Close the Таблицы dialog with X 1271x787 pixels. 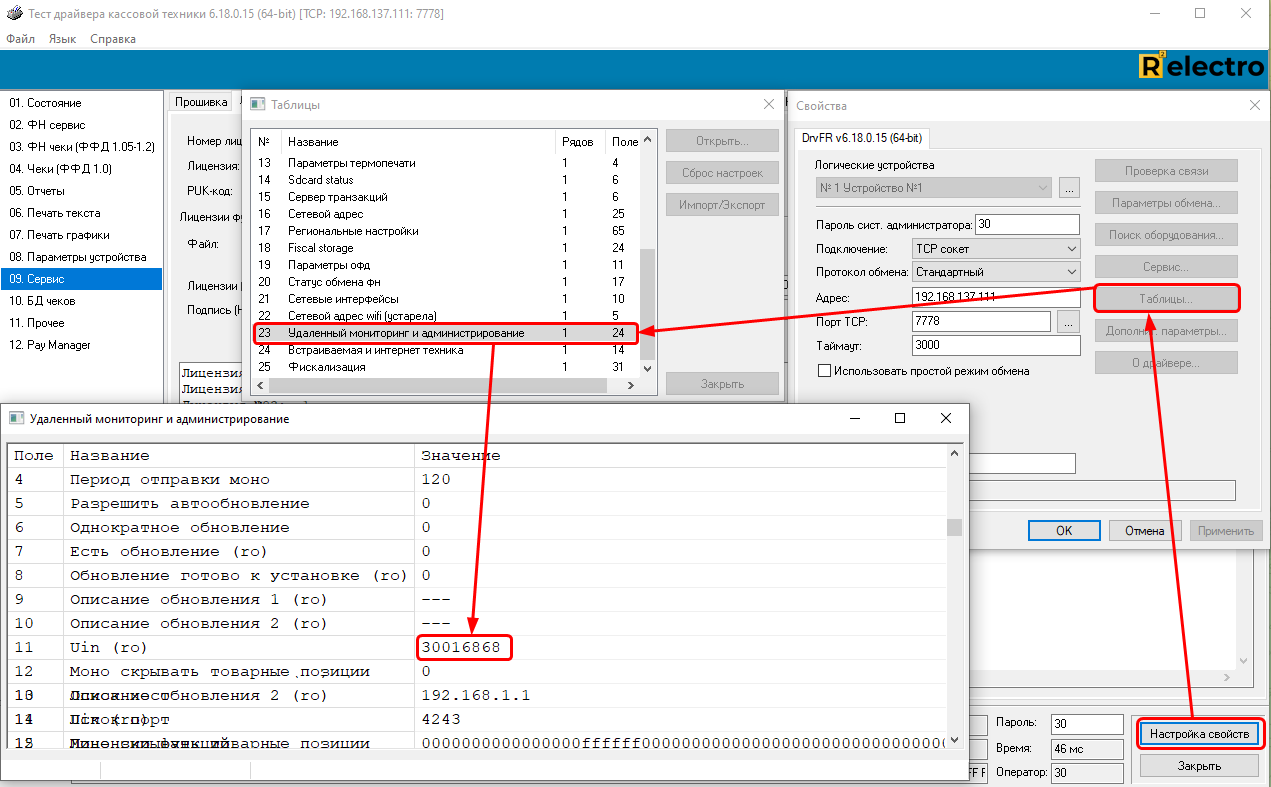(x=769, y=104)
